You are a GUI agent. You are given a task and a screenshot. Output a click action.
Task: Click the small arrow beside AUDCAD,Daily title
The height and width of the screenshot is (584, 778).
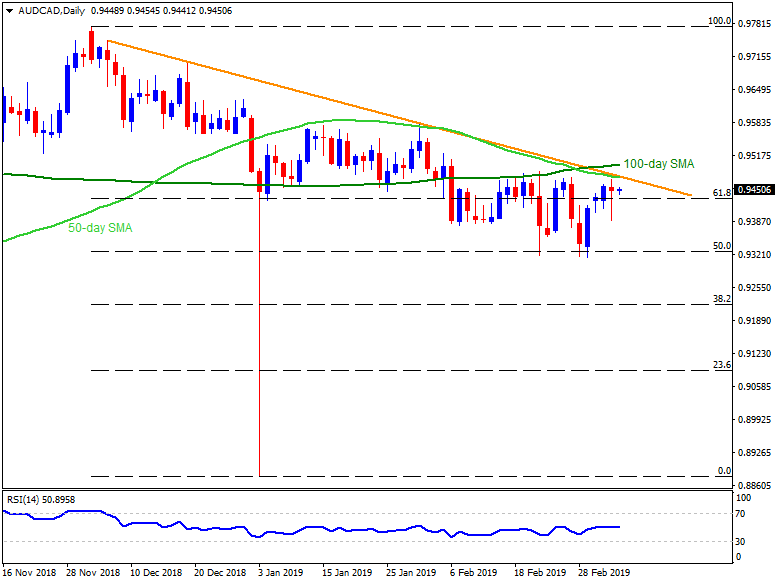[7, 10]
